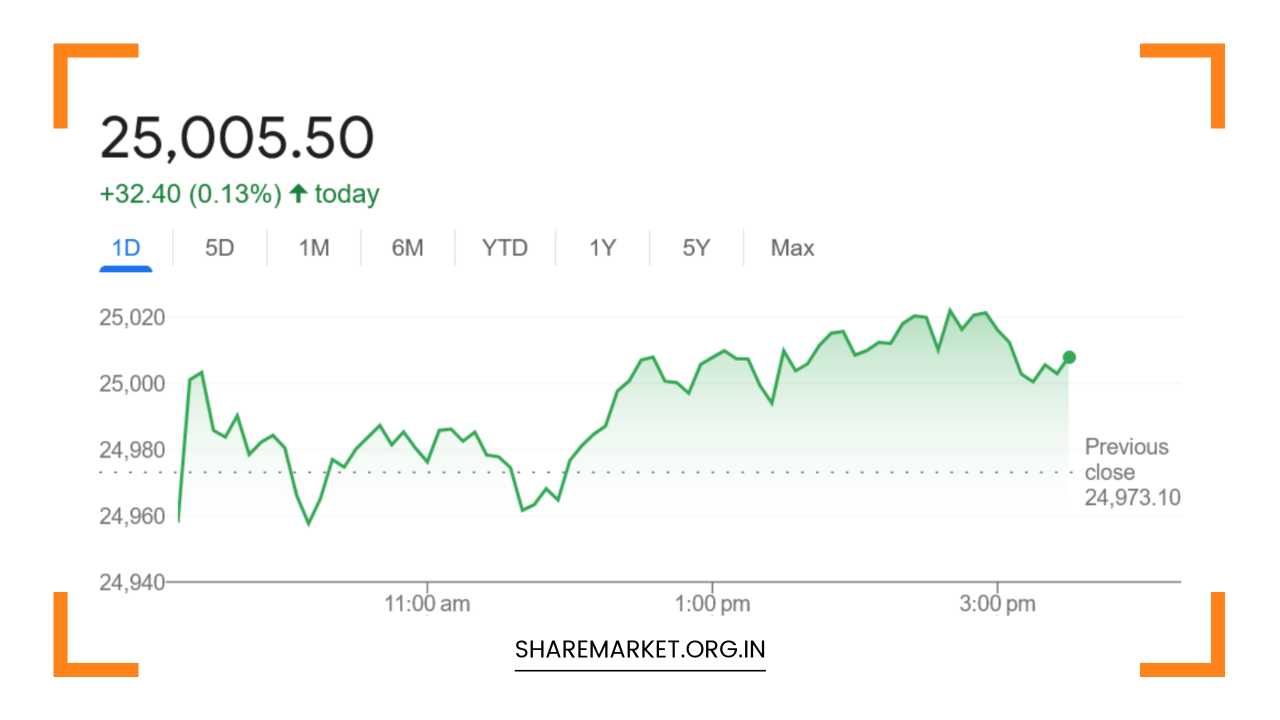
Task: Open the SHAREMARKET.ORG.IN link
Action: tap(640, 649)
